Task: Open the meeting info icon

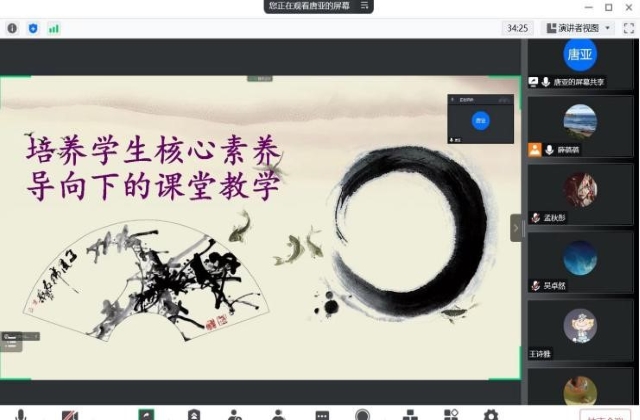Action: [x=12, y=28]
